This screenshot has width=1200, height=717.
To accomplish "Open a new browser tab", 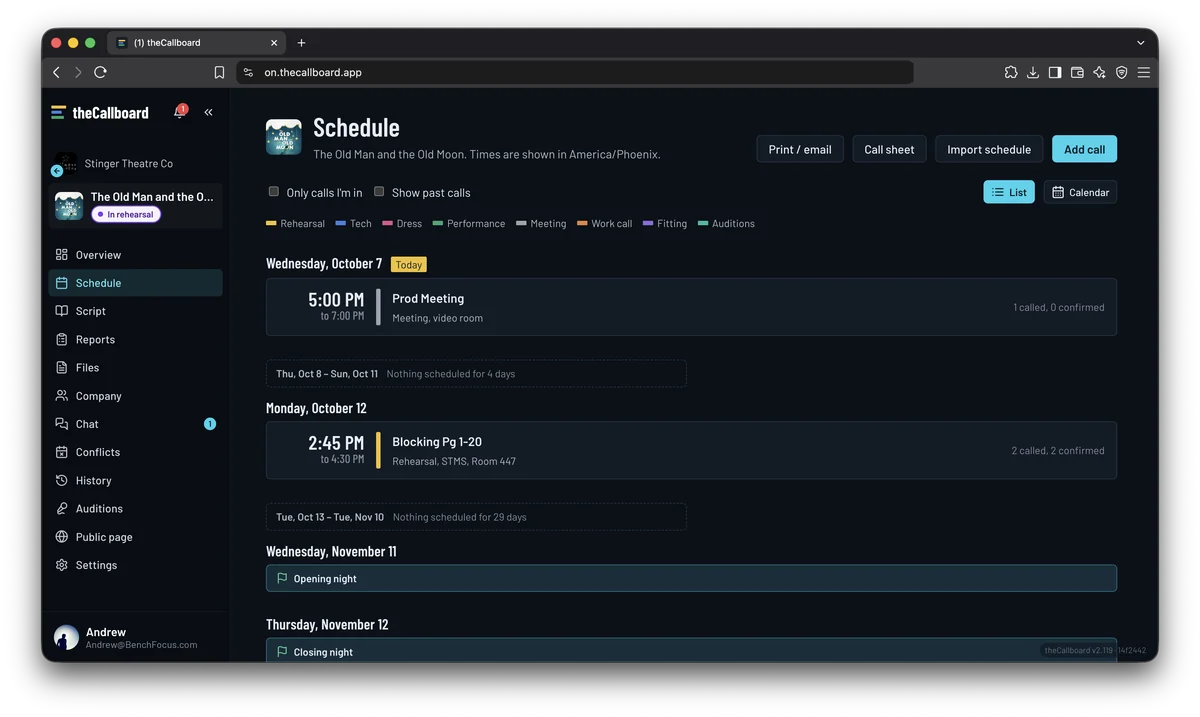I will (x=301, y=43).
